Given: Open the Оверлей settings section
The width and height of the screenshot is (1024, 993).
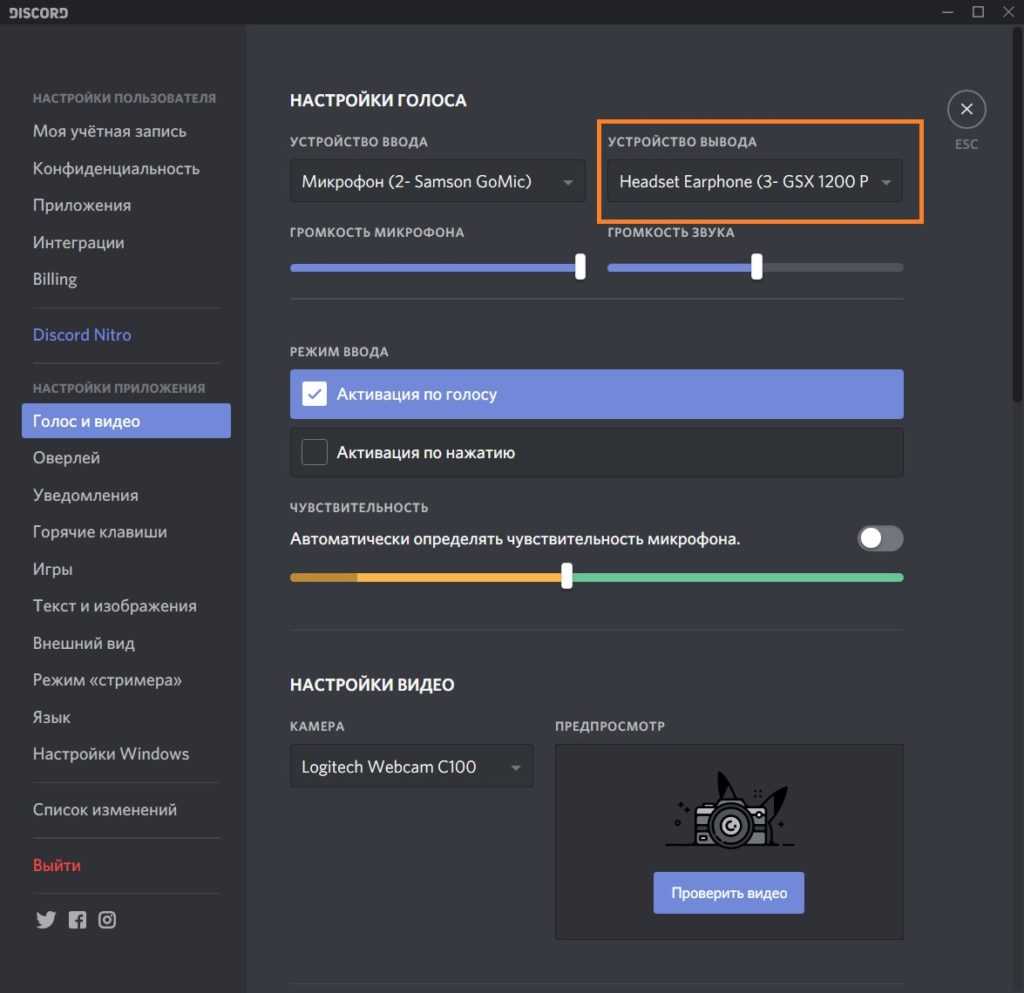Looking at the screenshot, I should tap(66, 458).
